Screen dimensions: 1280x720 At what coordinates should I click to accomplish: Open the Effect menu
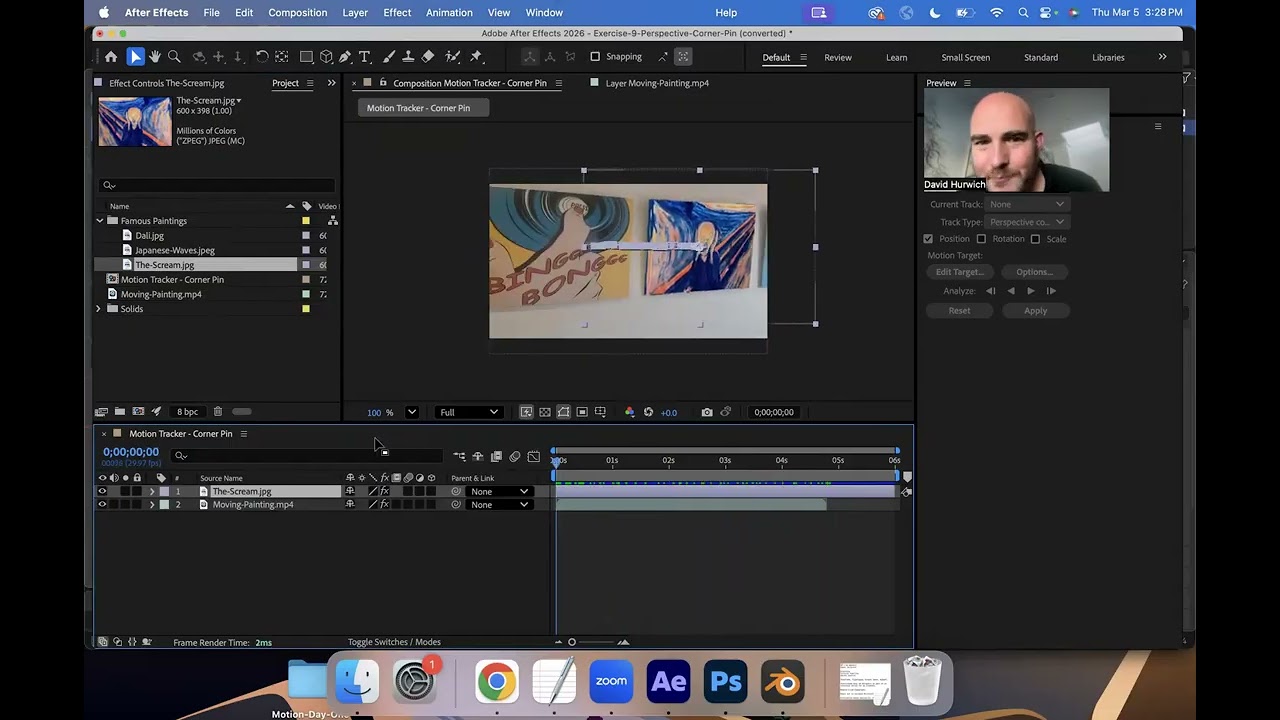(x=397, y=12)
